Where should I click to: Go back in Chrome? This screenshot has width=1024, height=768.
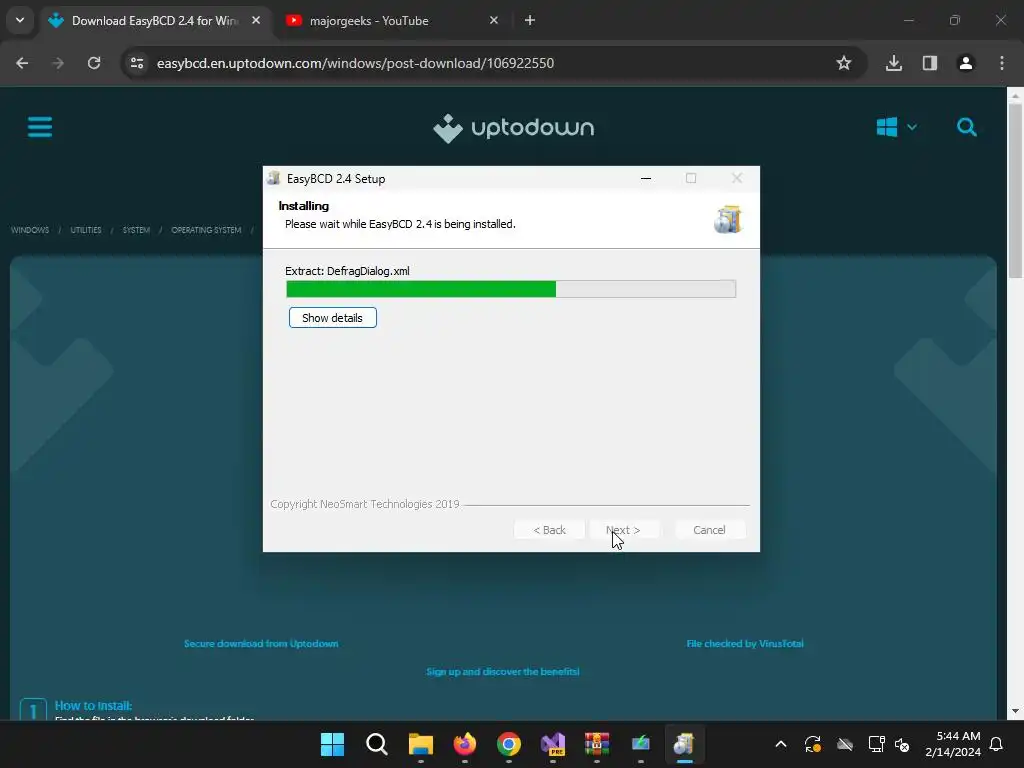tap(22, 63)
